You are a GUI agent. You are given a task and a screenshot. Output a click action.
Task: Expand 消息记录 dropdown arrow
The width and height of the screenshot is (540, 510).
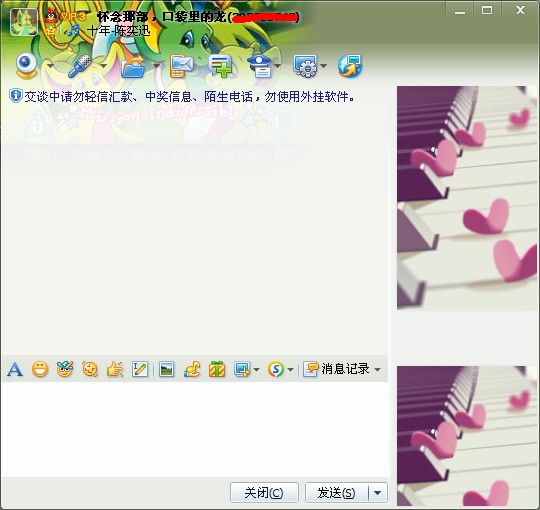tap(377, 370)
